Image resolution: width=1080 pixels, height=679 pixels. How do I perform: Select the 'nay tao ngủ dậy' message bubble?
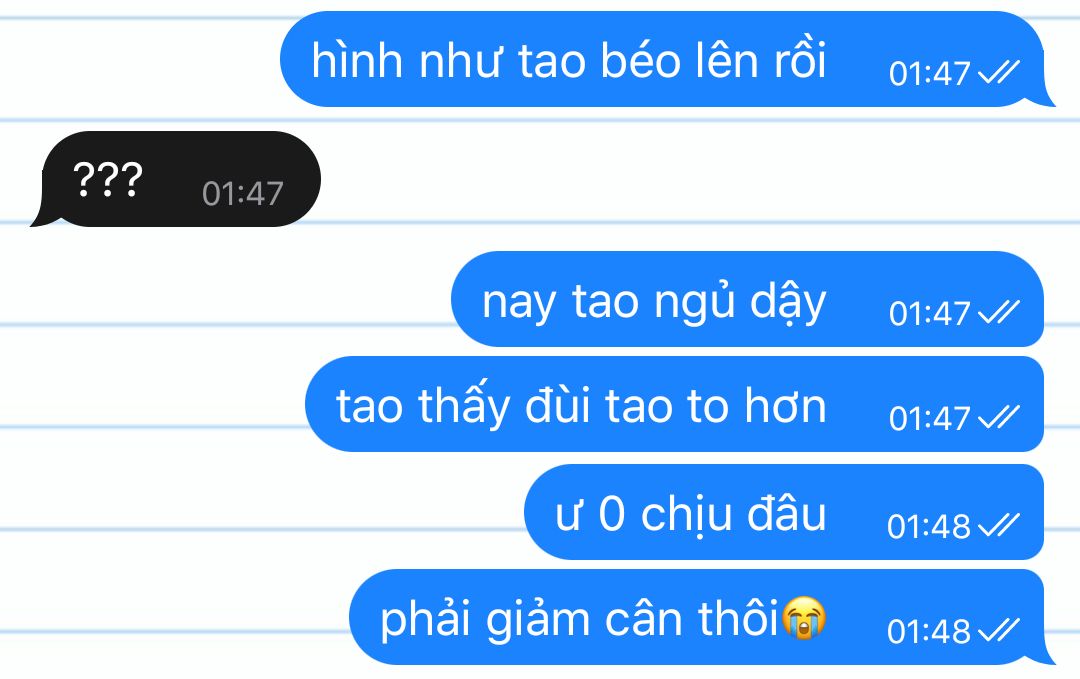pyautogui.click(x=747, y=299)
